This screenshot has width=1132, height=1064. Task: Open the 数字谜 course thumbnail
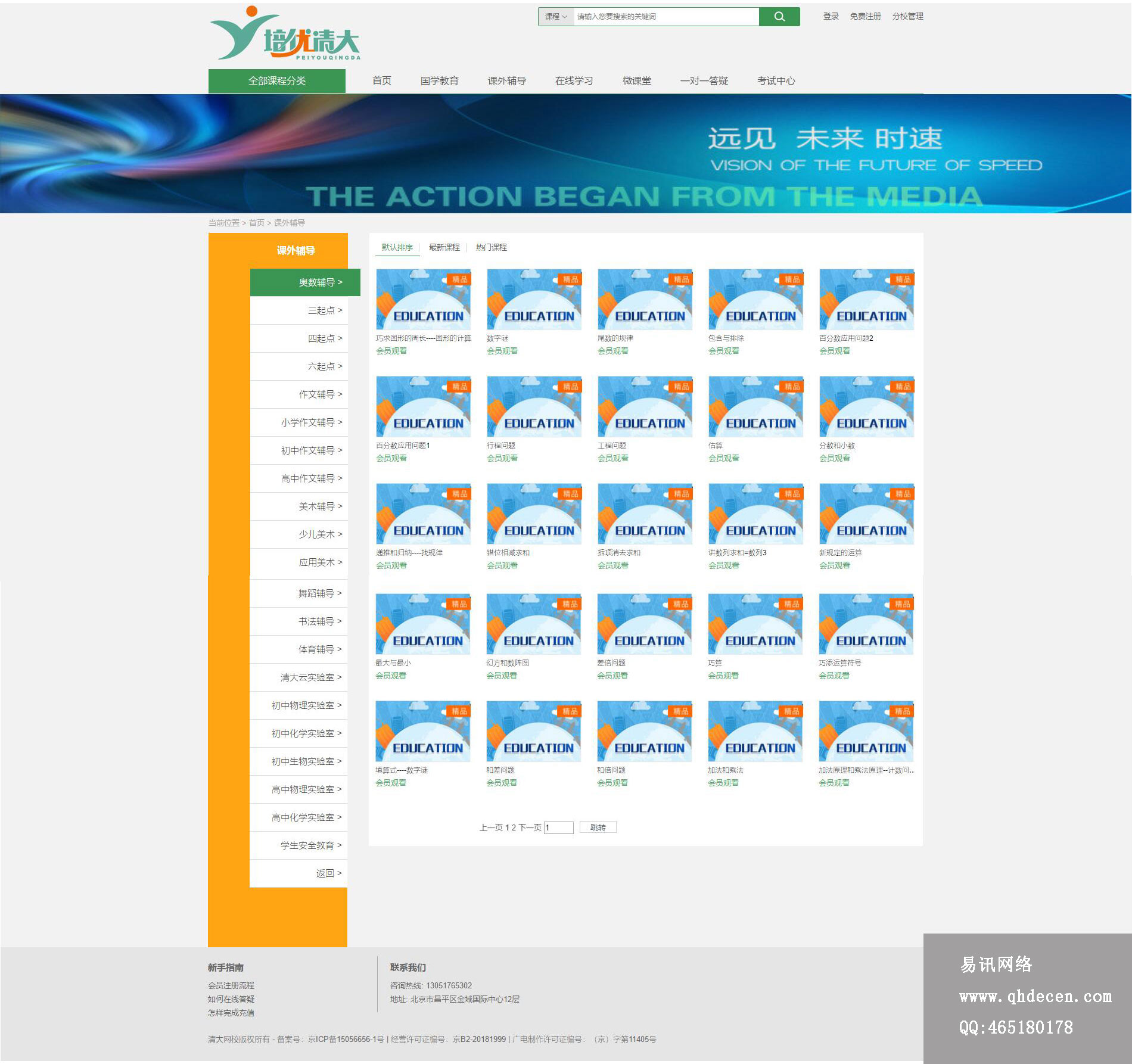(x=534, y=300)
